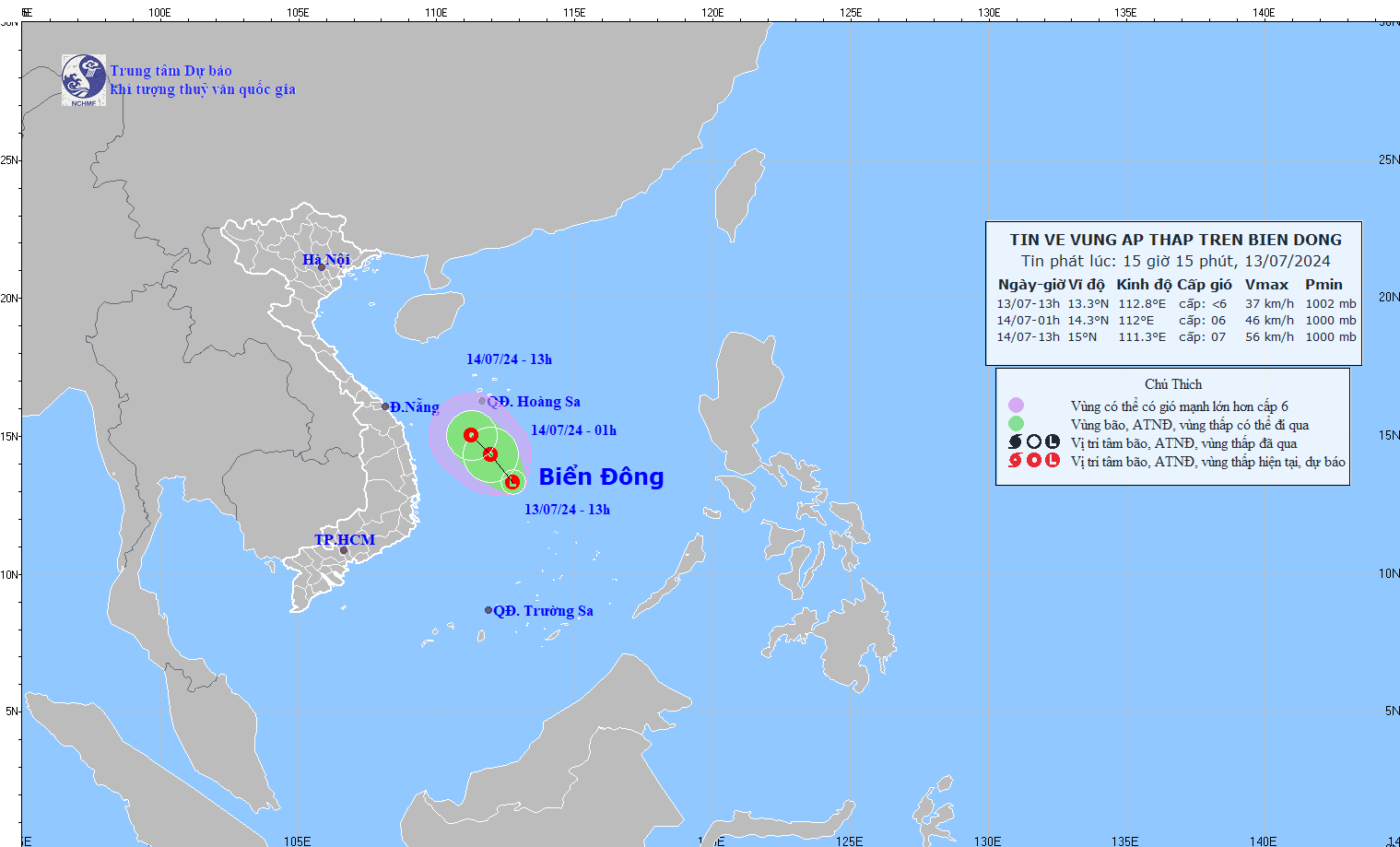
Task: Click the Biển Đông sea label
Action: [601, 476]
